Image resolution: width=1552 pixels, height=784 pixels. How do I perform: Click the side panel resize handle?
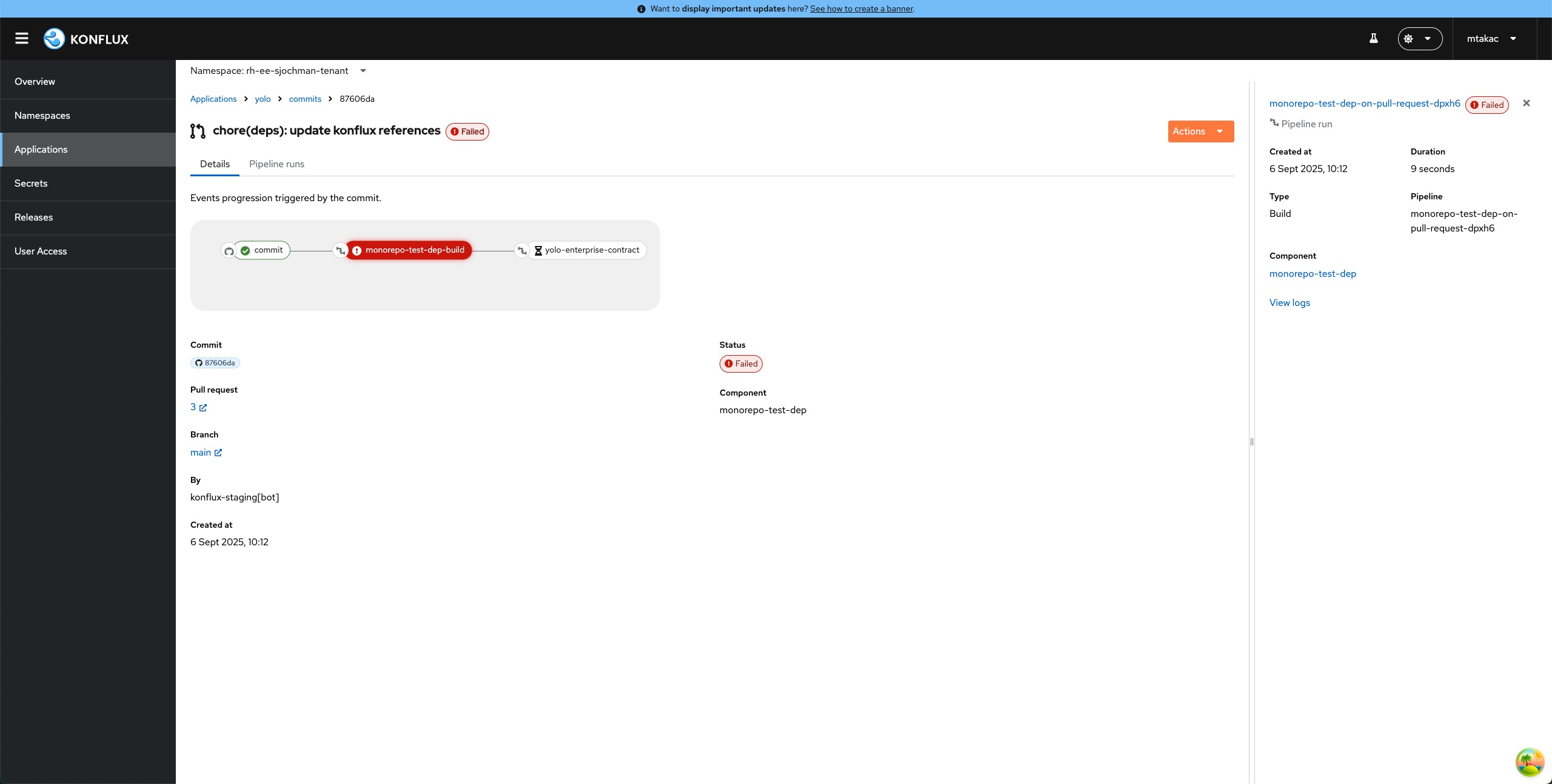tap(1251, 442)
